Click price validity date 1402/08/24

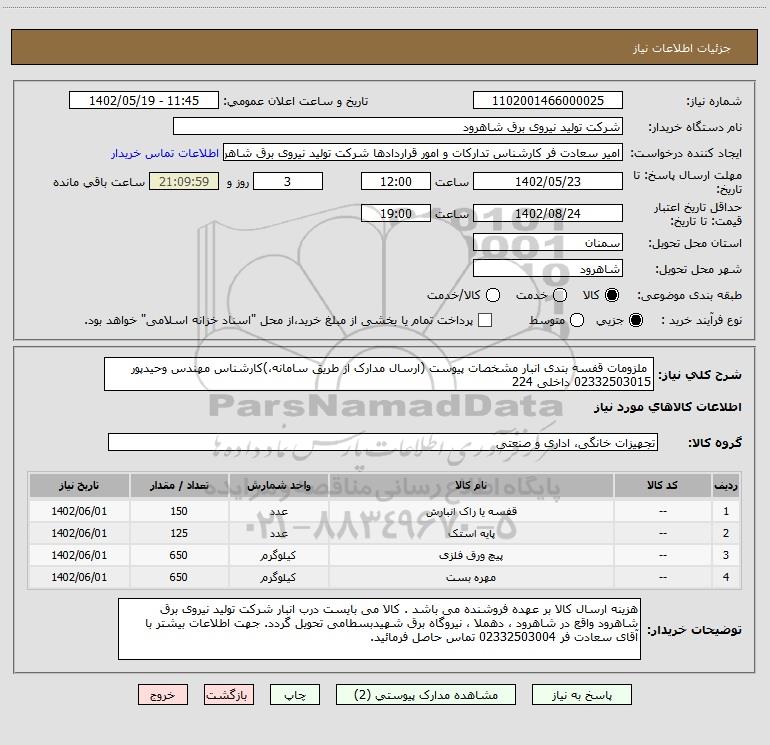pos(548,213)
